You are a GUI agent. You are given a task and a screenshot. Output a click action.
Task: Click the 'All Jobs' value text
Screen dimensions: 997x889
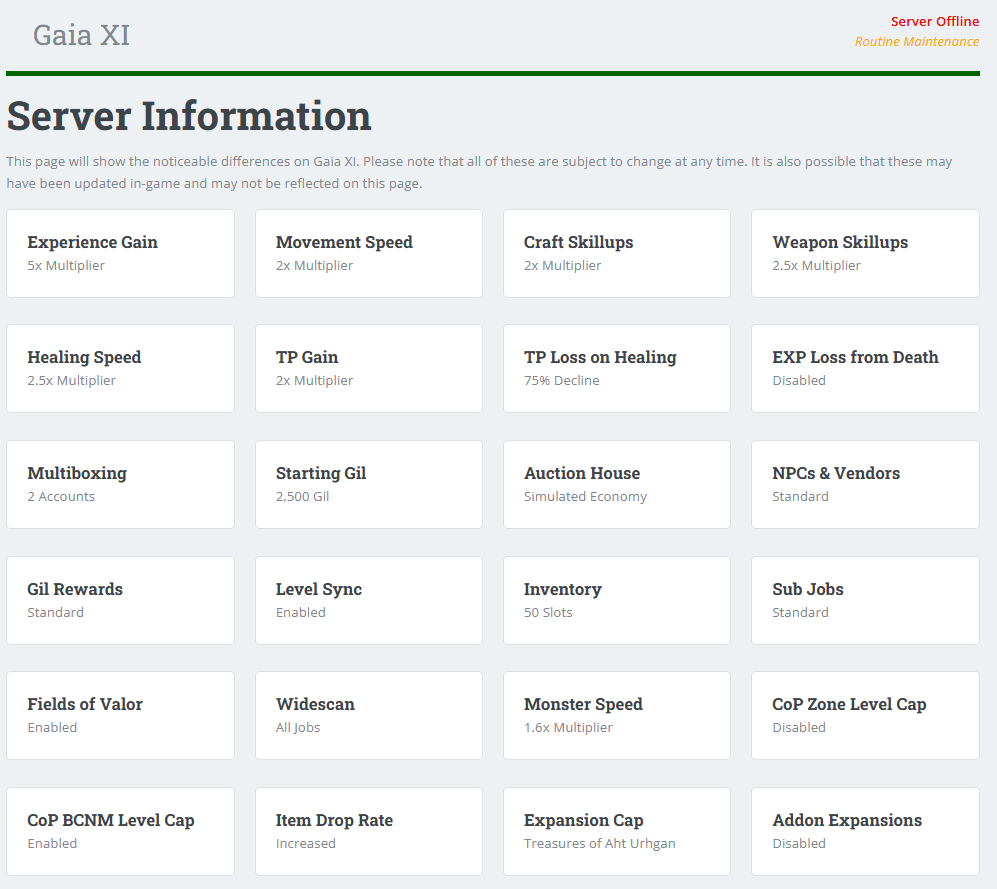click(x=298, y=727)
